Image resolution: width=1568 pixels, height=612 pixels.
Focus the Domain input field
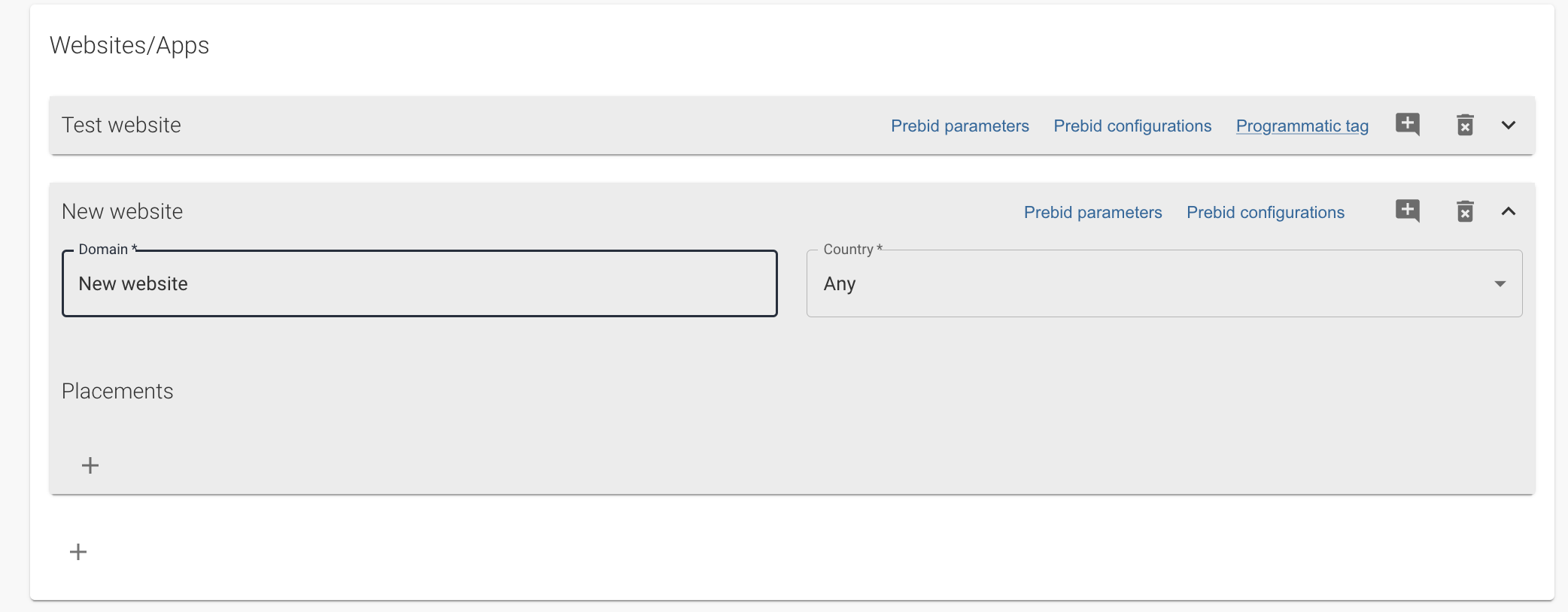(x=420, y=283)
